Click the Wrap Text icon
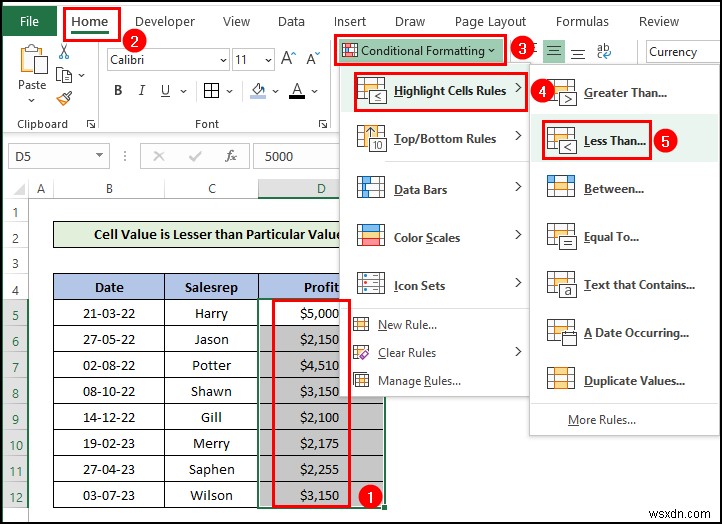This screenshot has height=524, width=722. pyautogui.click(x=603, y=52)
